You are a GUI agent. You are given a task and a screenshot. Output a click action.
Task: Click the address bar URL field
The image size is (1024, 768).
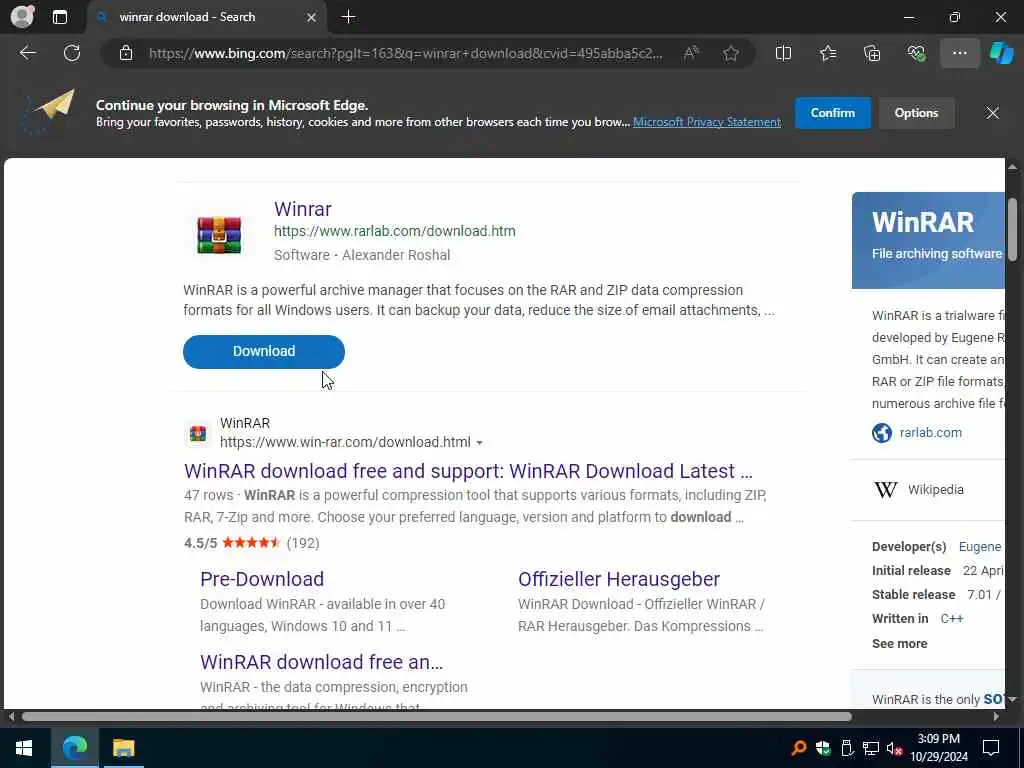(x=405, y=53)
